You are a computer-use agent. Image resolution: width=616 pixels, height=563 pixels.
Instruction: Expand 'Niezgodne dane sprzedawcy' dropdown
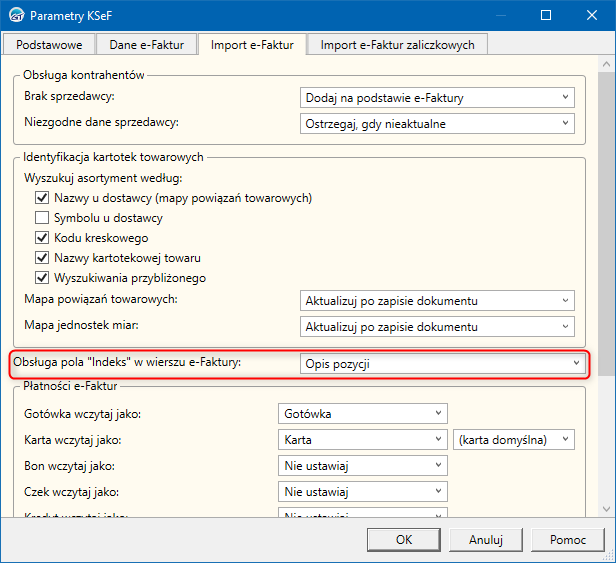(437, 124)
